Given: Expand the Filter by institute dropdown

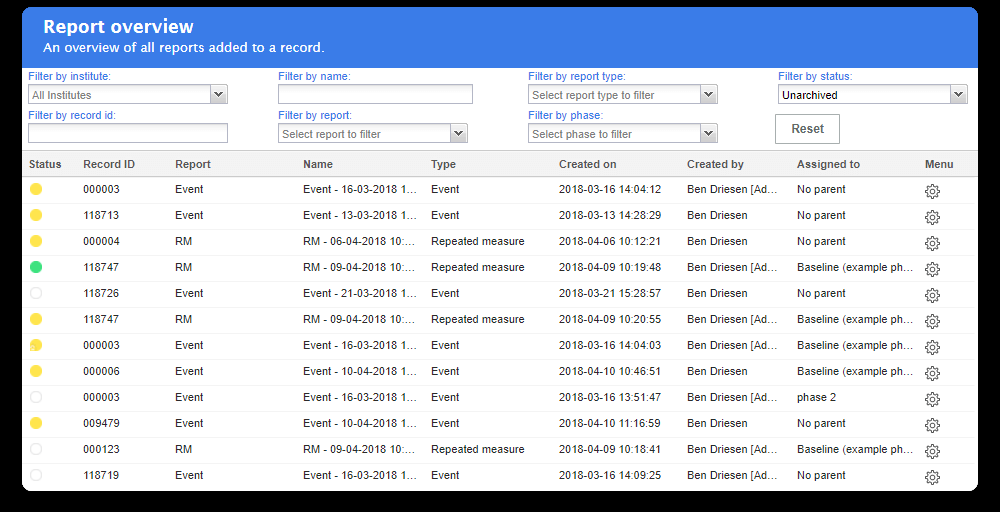Looking at the screenshot, I should coord(218,95).
